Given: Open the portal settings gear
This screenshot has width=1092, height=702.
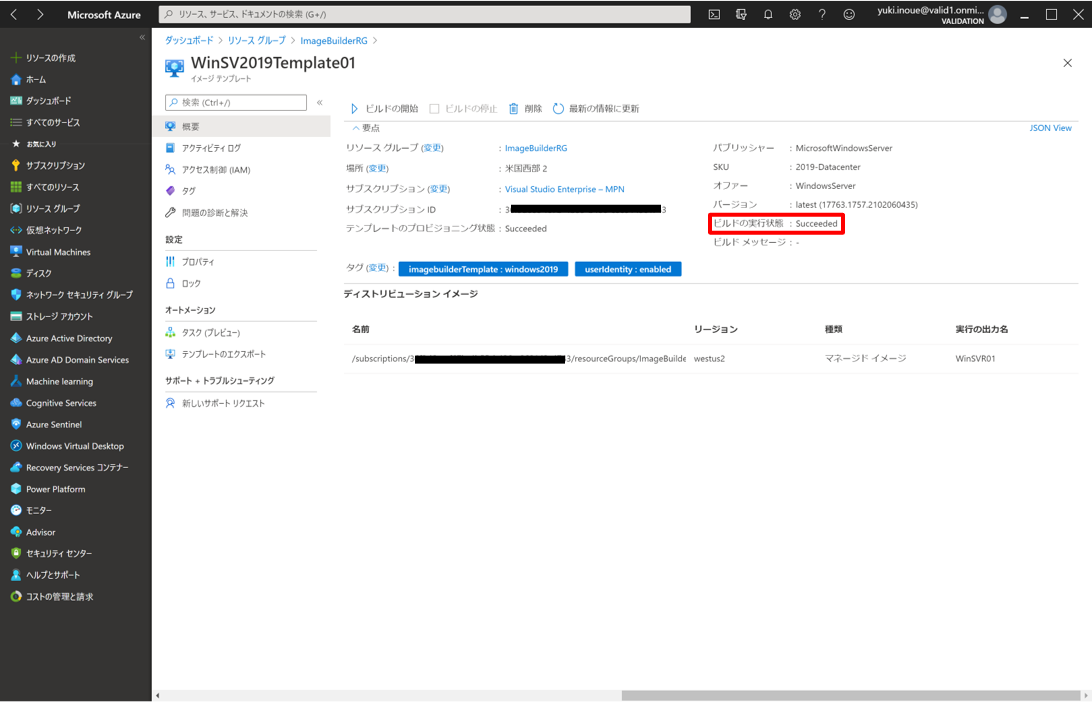Looking at the screenshot, I should click(x=795, y=14).
